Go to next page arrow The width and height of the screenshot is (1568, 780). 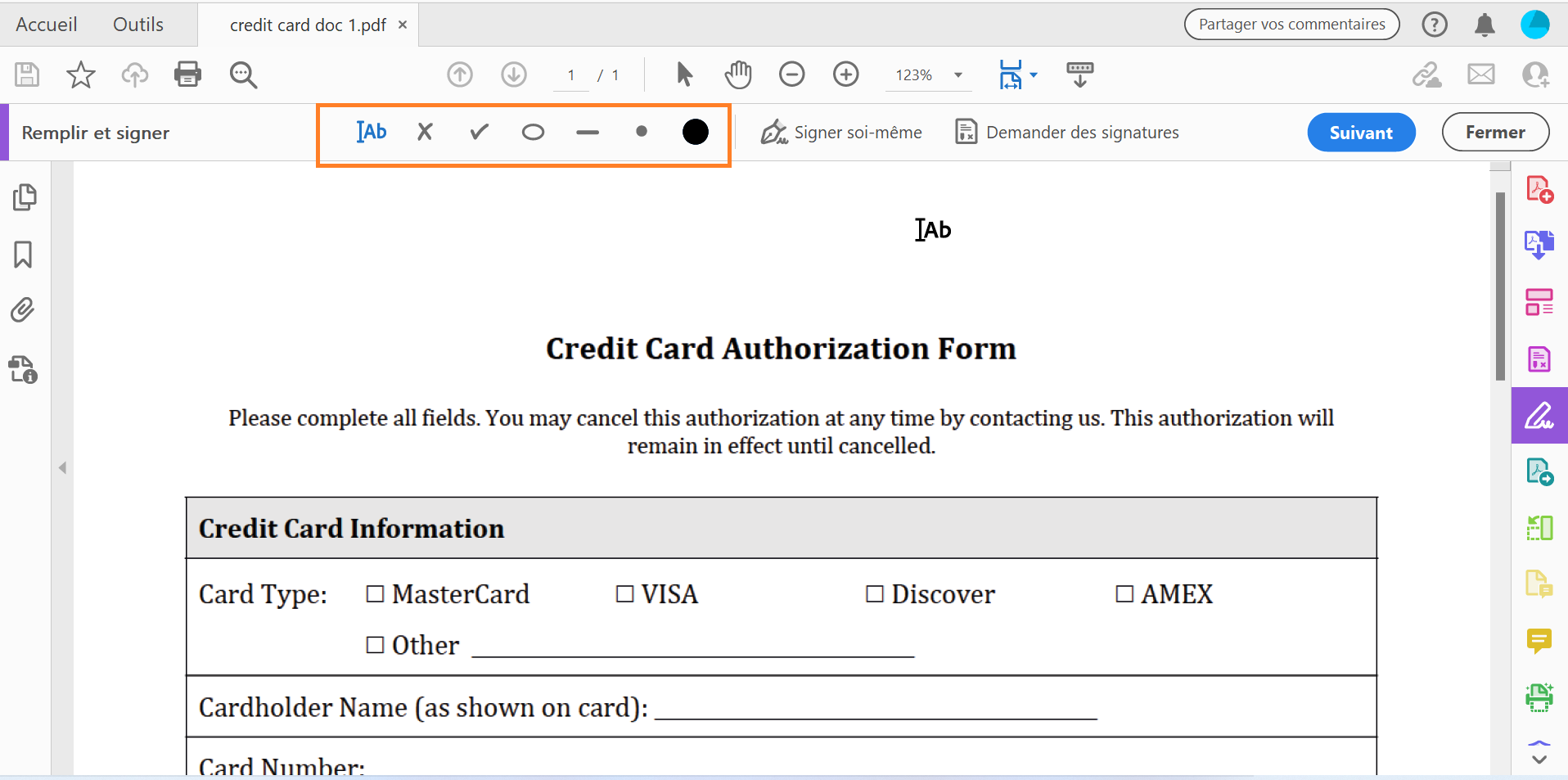coord(514,74)
